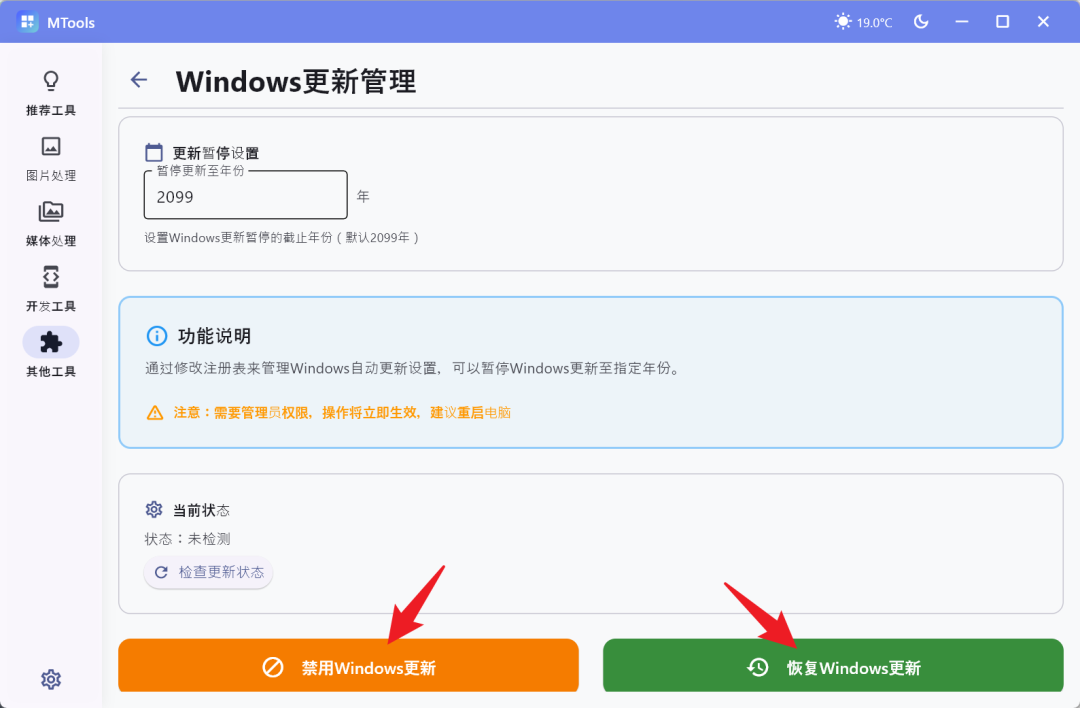Click the orange warning triangle icon
Viewport: 1080px width, 708px height.
[155, 413]
